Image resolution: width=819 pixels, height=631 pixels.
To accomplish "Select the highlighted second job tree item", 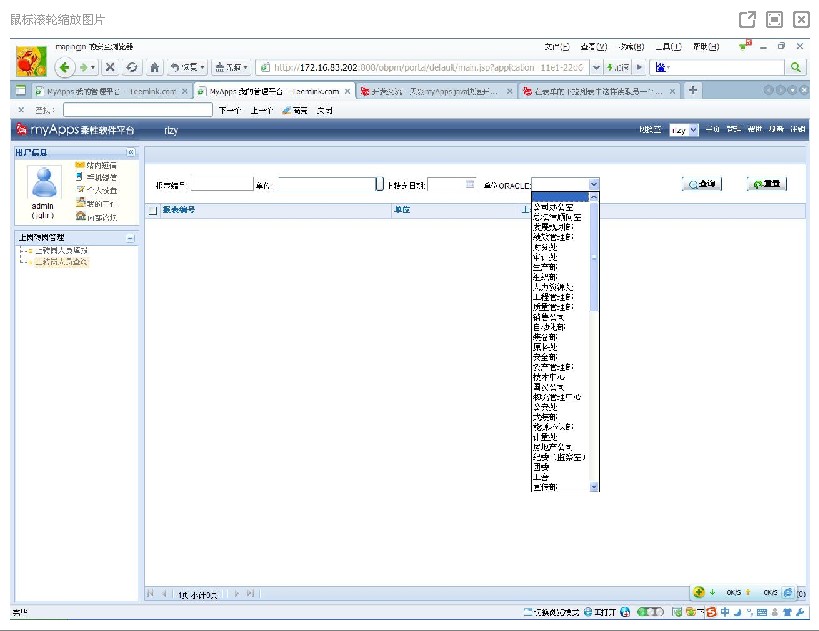I will [61, 262].
